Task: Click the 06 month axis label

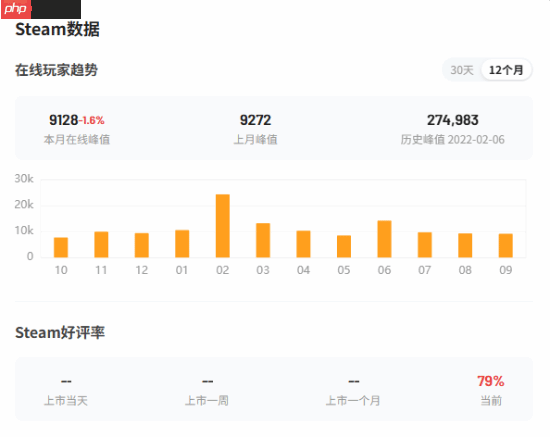Action: (384, 270)
